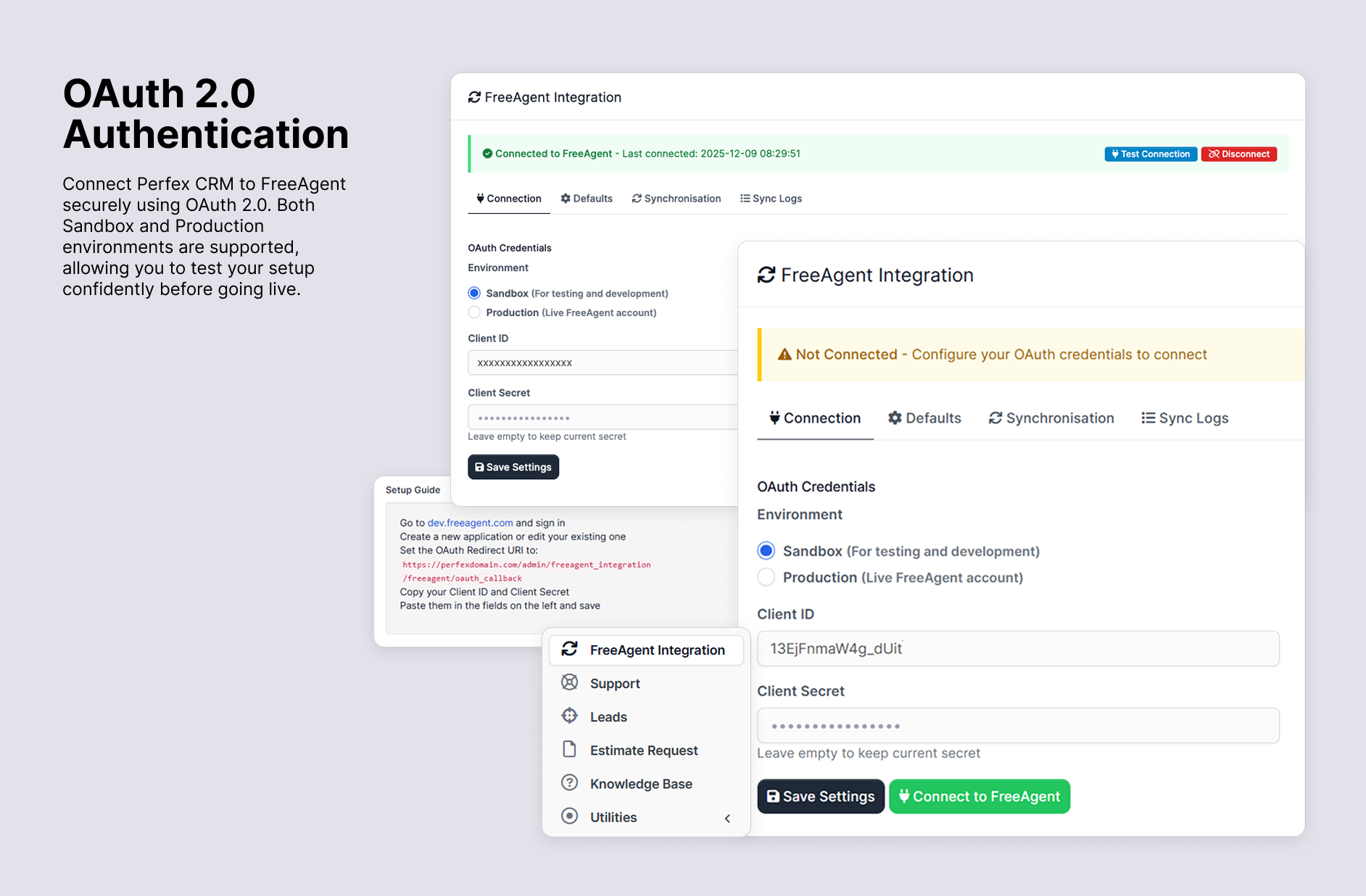The image size is (1366, 896).
Task: Open the Support section
Action: 614,683
